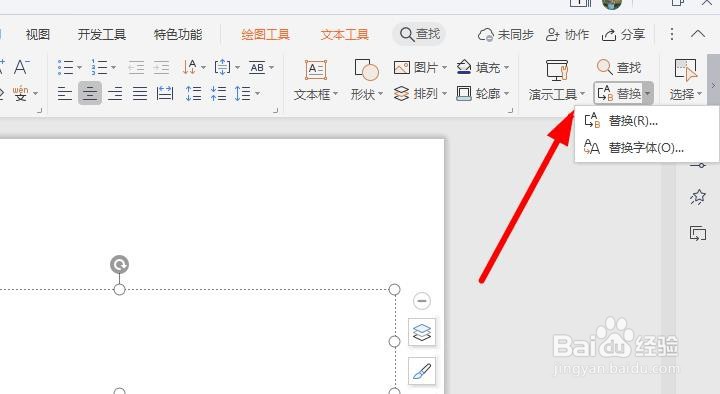The width and height of the screenshot is (720, 394).
Task: Open the layers quick tool beside shape
Action: [x=422, y=332]
